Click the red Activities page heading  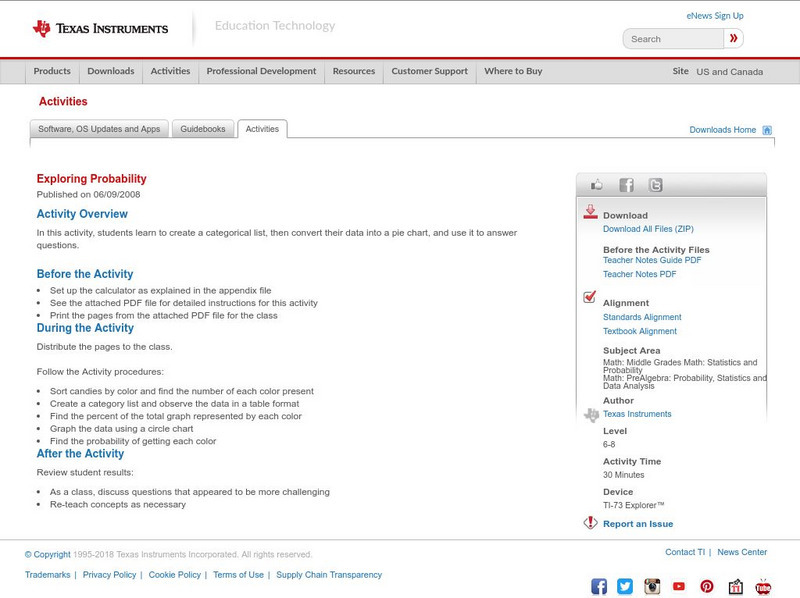pyautogui.click(x=63, y=102)
